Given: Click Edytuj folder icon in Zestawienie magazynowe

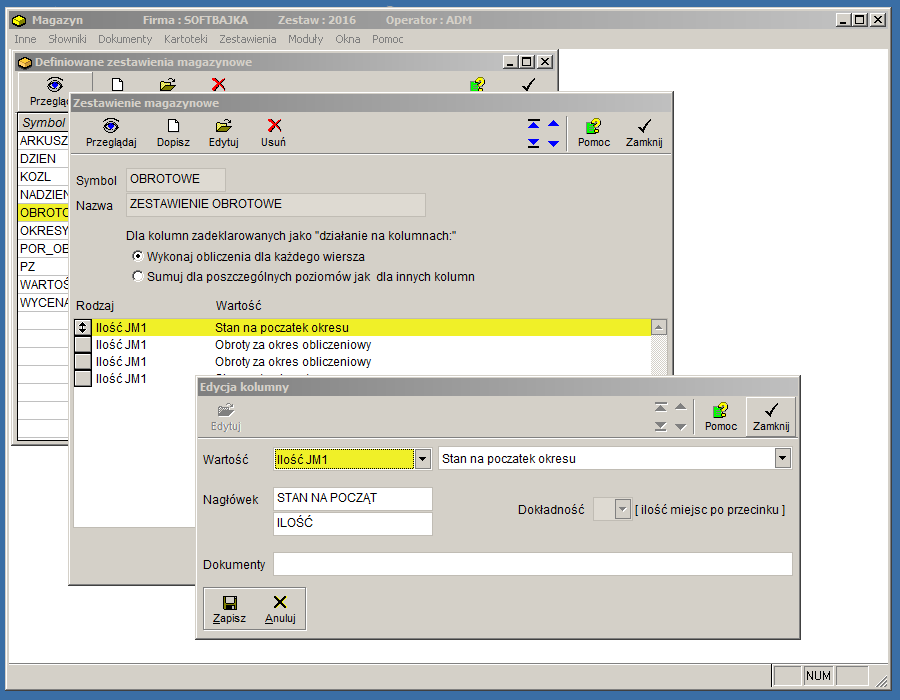Looking at the screenshot, I should (224, 126).
